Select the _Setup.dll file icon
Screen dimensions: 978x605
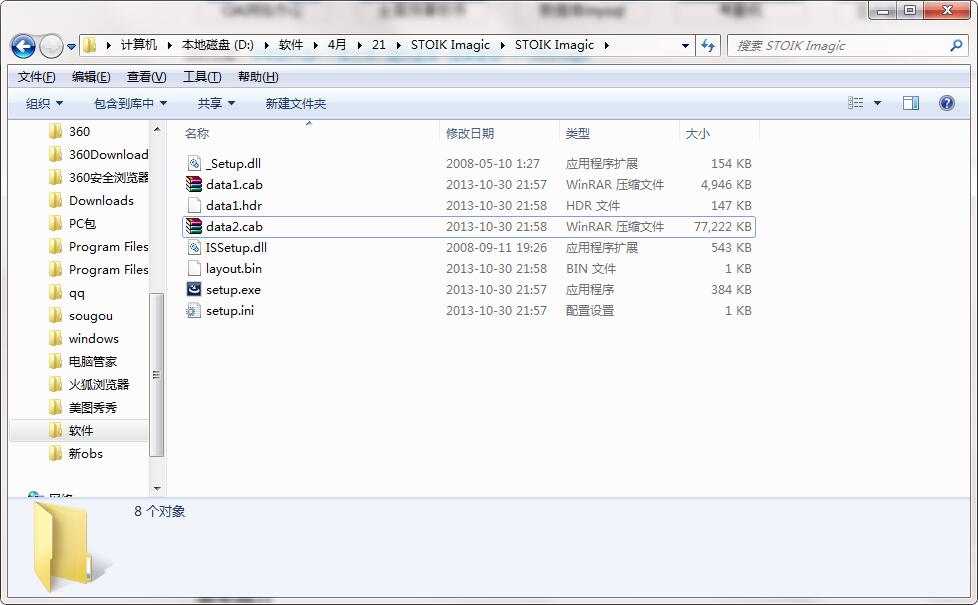(x=194, y=163)
